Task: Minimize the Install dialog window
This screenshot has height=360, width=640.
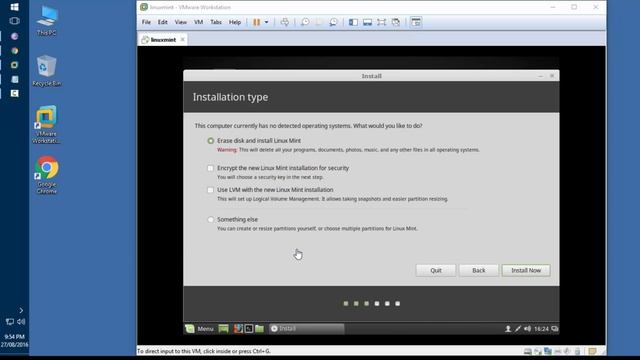Action: click(541, 76)
